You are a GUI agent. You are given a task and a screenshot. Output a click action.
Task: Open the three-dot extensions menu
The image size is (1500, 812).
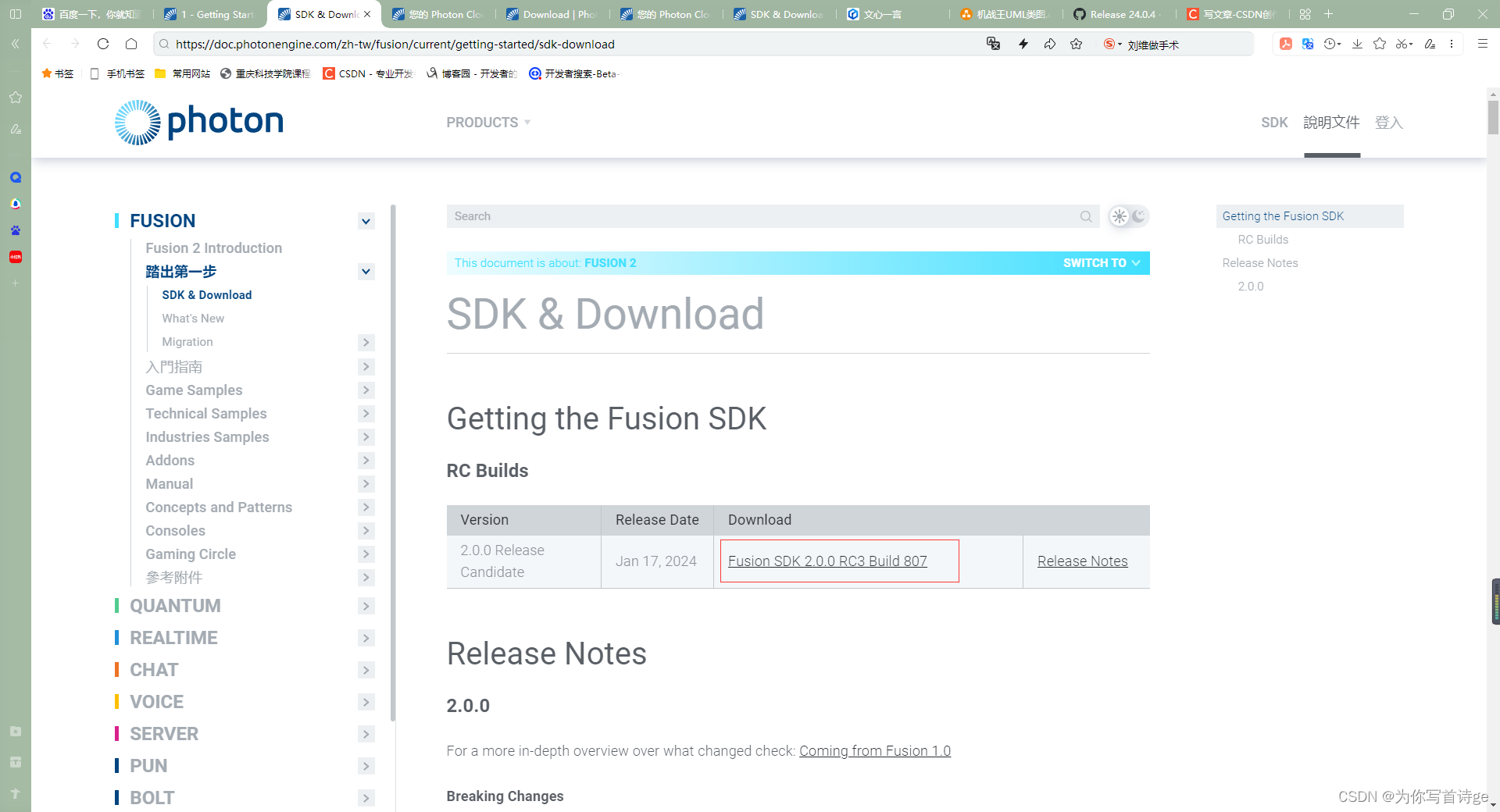(1452, 44)
